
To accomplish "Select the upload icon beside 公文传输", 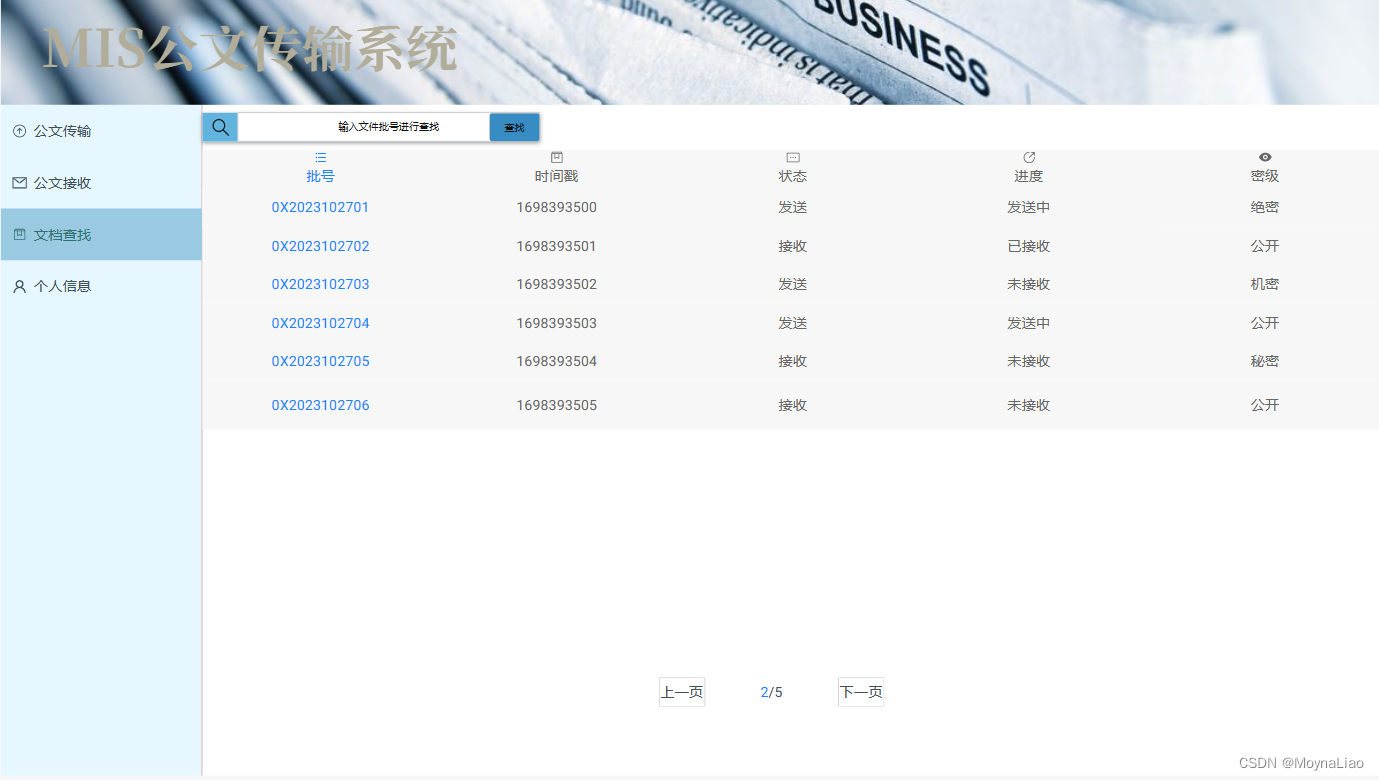I will click(x=18, y=130).
